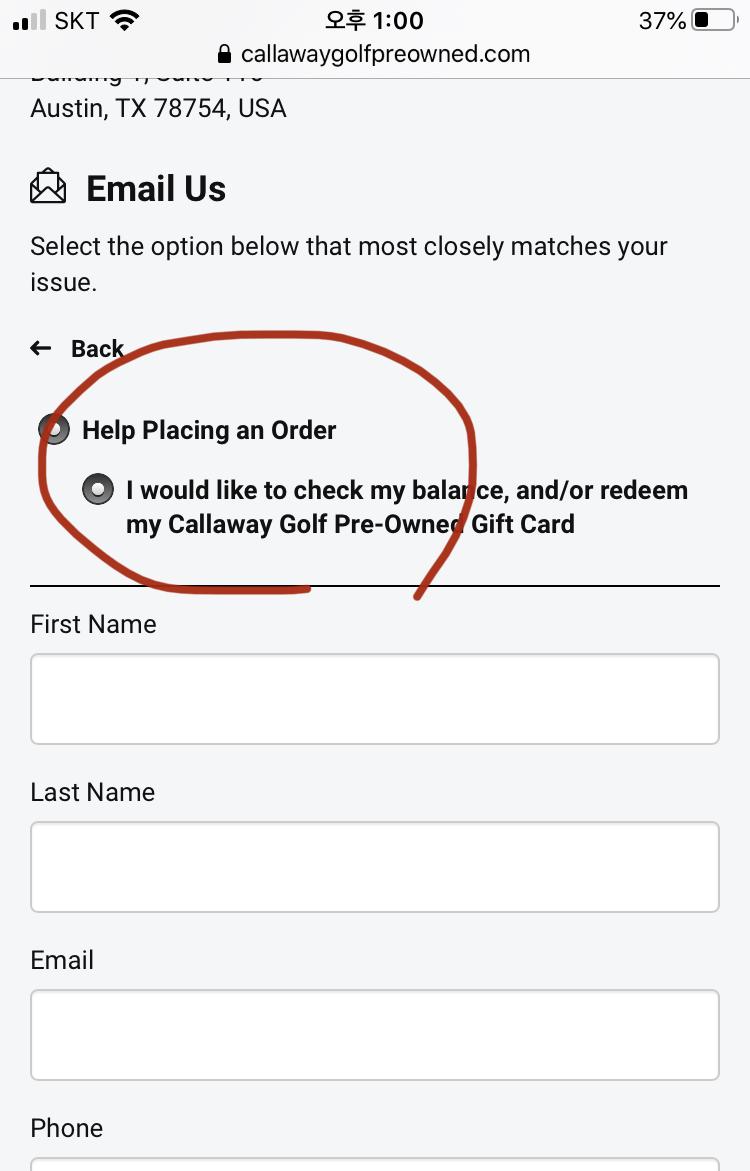The height and width of the screenshot is (1171, 750).
Task: Select the Help Placing an Order radio button
Action: point(54,429)
